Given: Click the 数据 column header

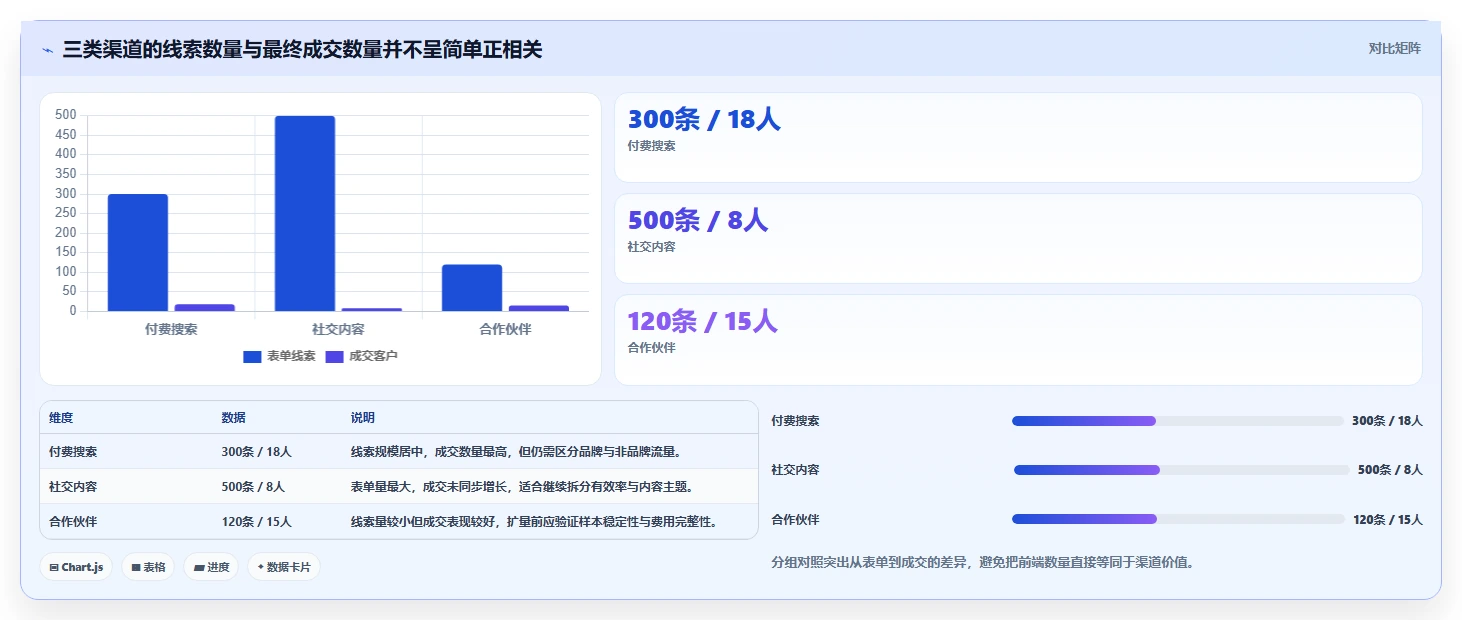Looking at the screenshot, I should (x=234, y=418).
